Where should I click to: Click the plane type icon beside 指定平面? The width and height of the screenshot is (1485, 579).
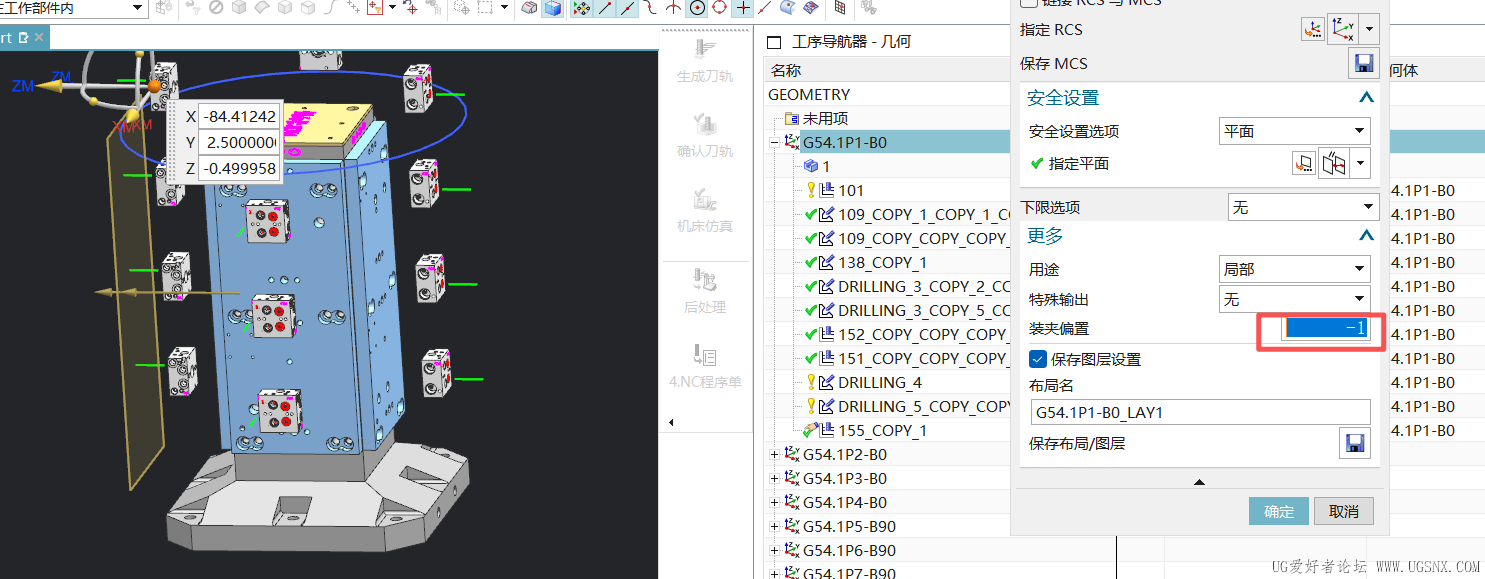click(1334, 163)
